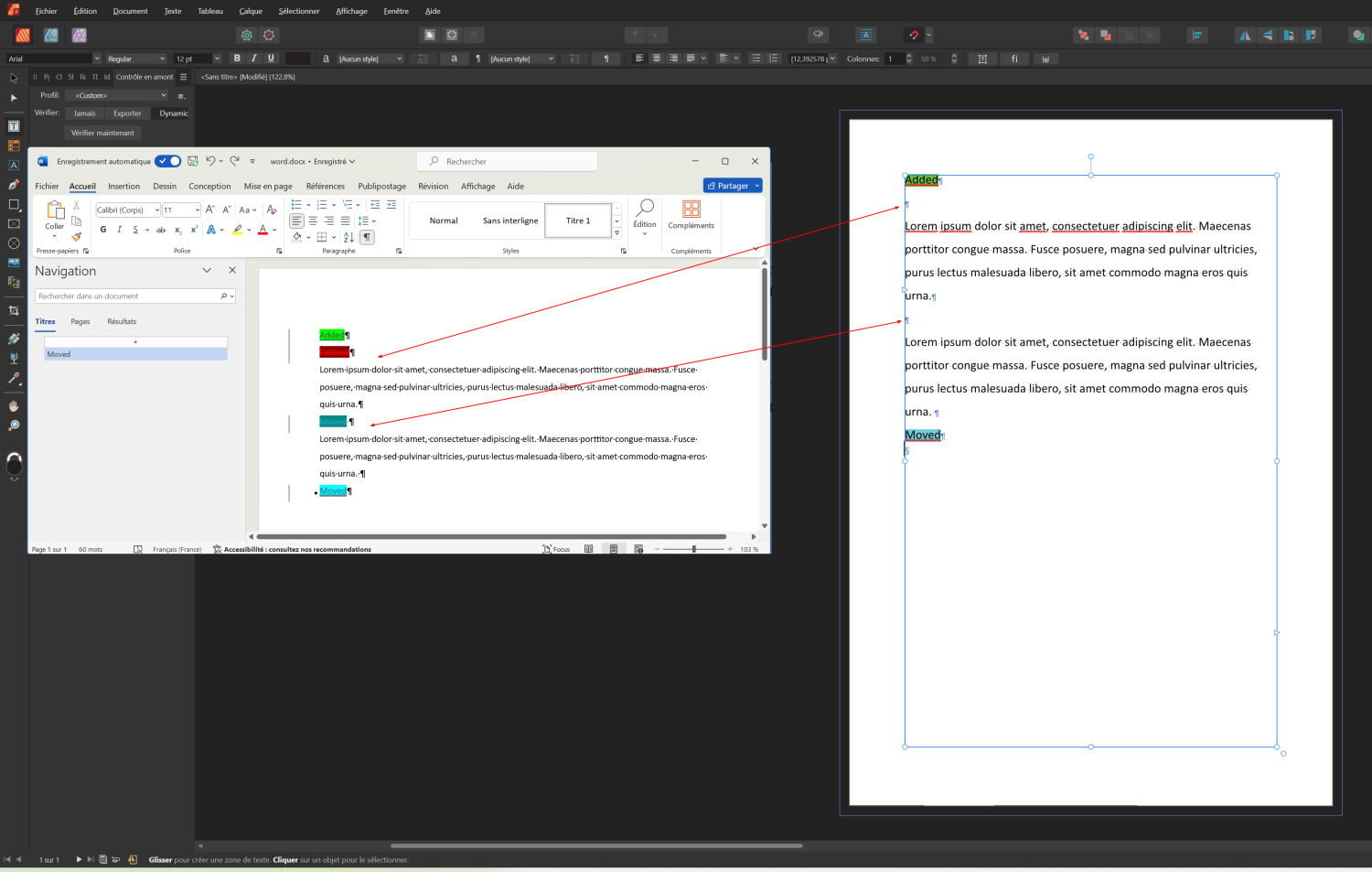Toggle Enregistrement automatique switch off
Screen dimensions: 1372x872
click(167, 161)
